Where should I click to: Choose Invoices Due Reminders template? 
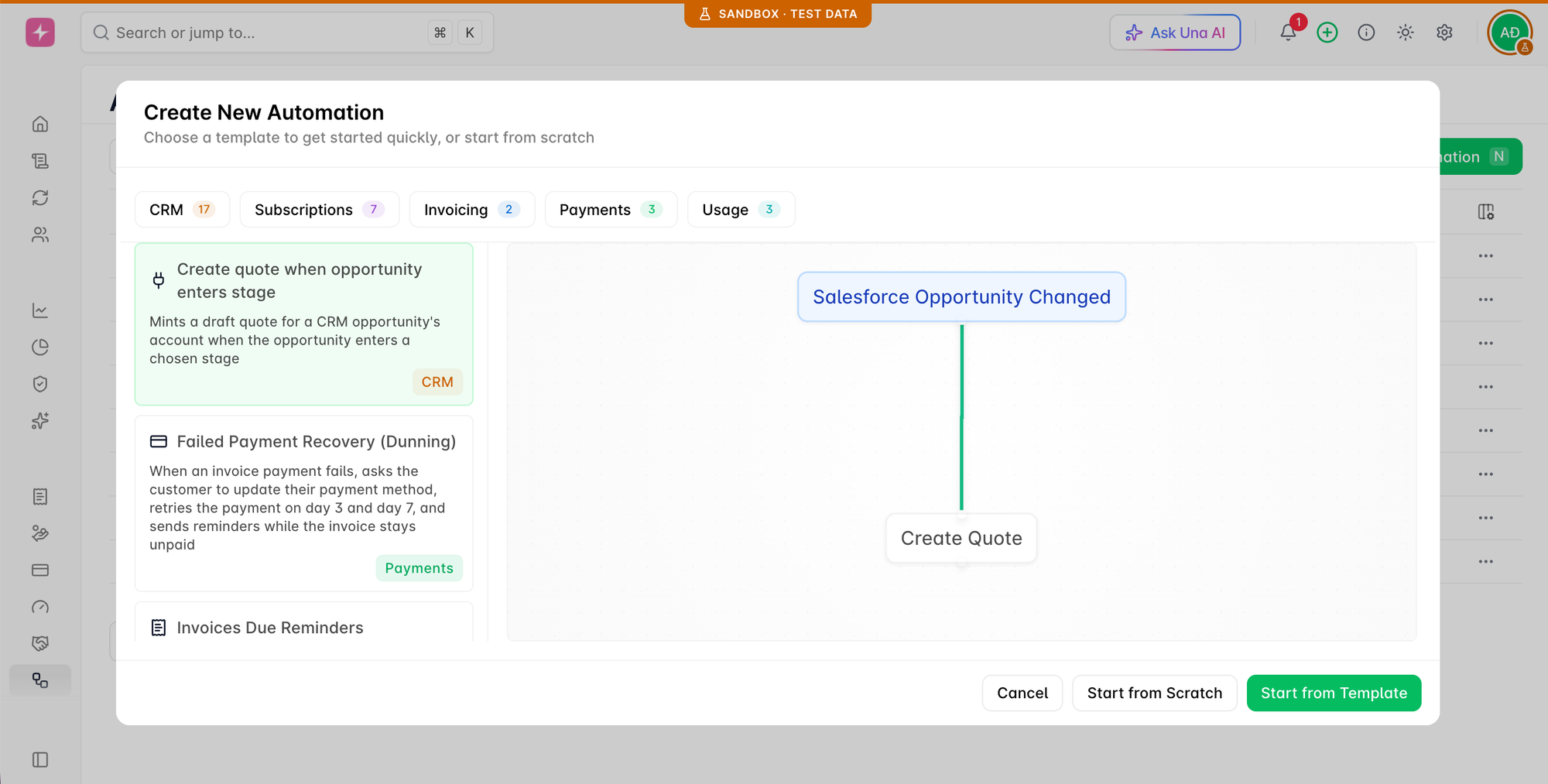(x=304, y=622)
